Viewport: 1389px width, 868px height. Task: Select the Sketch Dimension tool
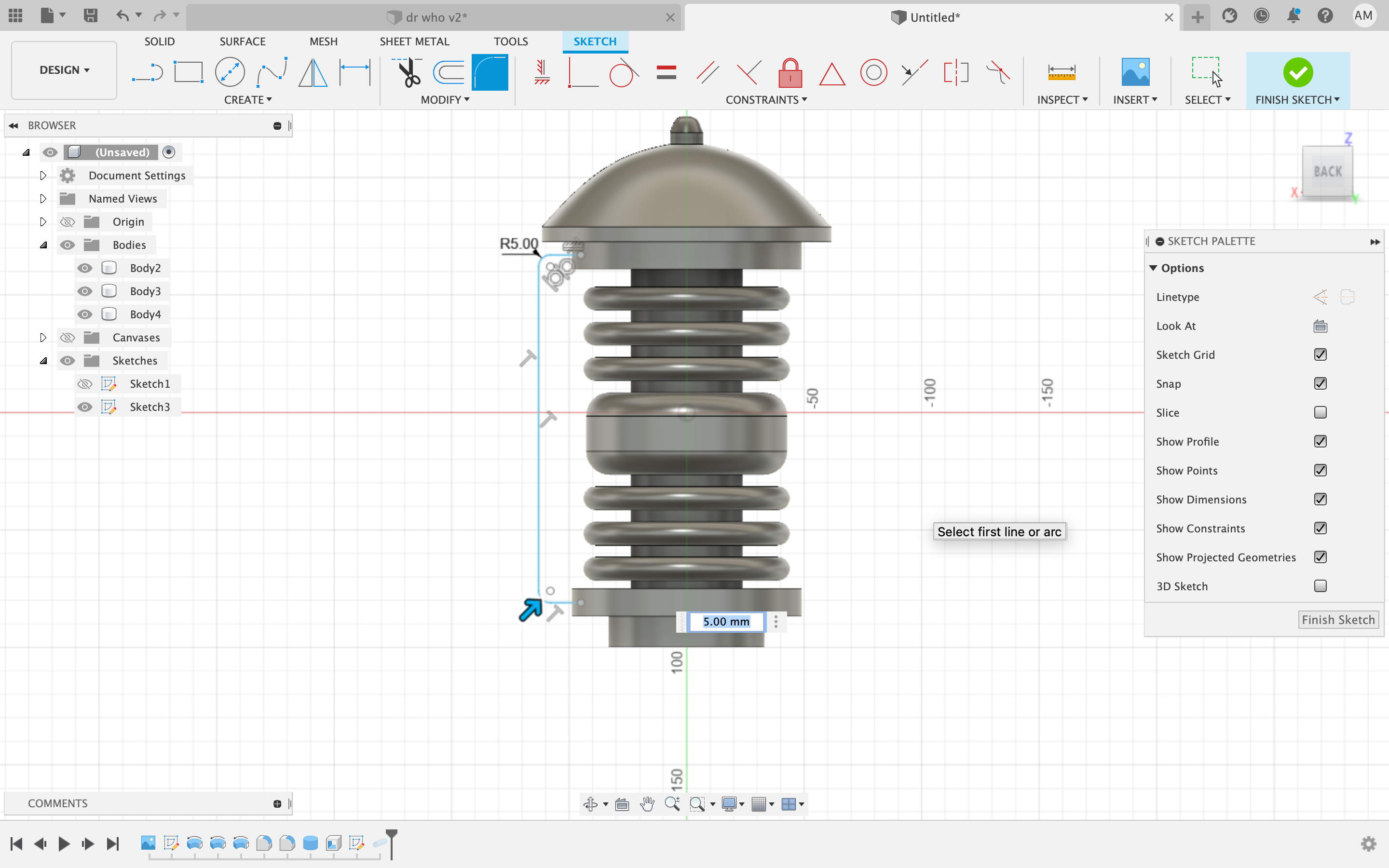click(354, 72)
